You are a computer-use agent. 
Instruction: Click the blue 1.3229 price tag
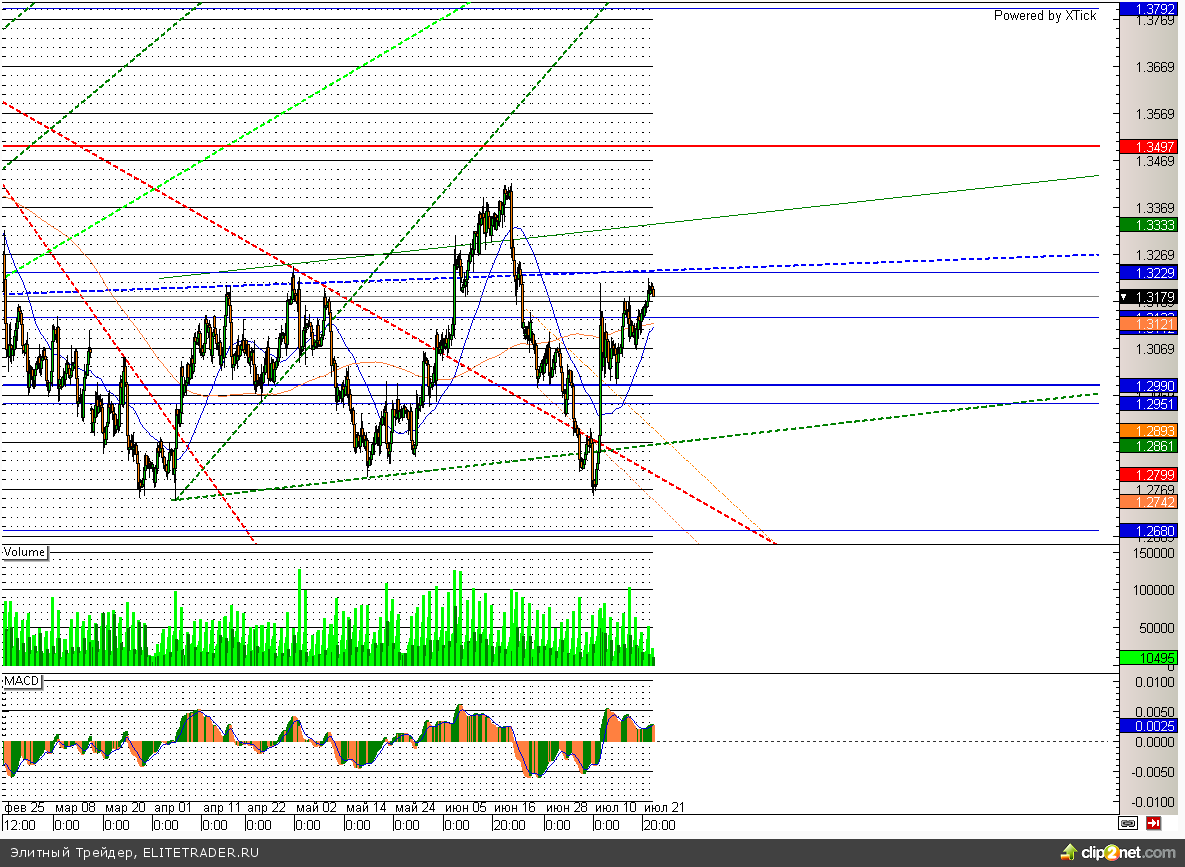click(1148, 272)
